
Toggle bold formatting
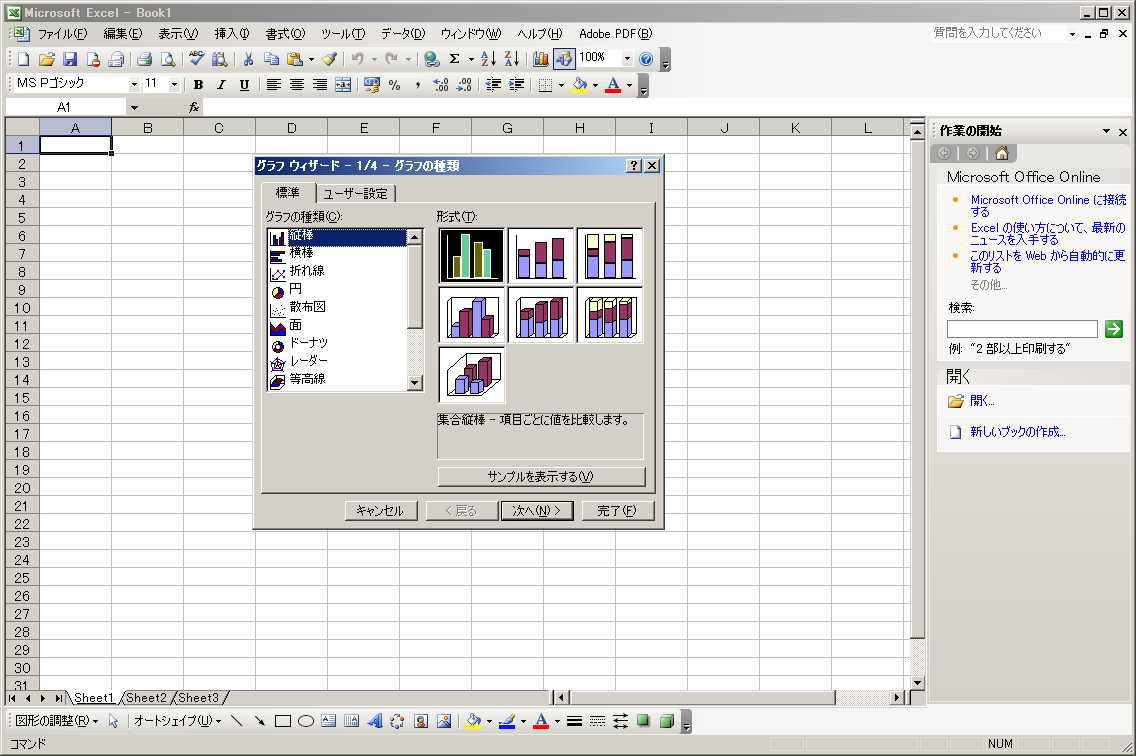(x=198, y=85)
